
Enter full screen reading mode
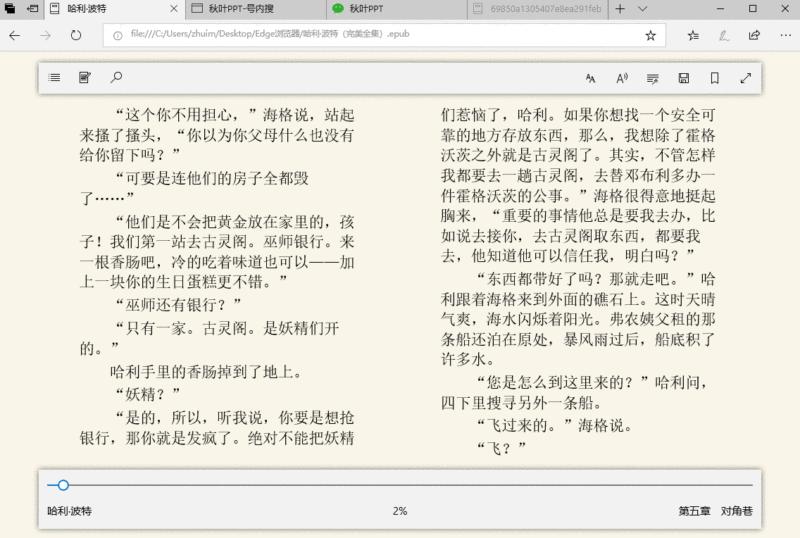click(746, 78)
